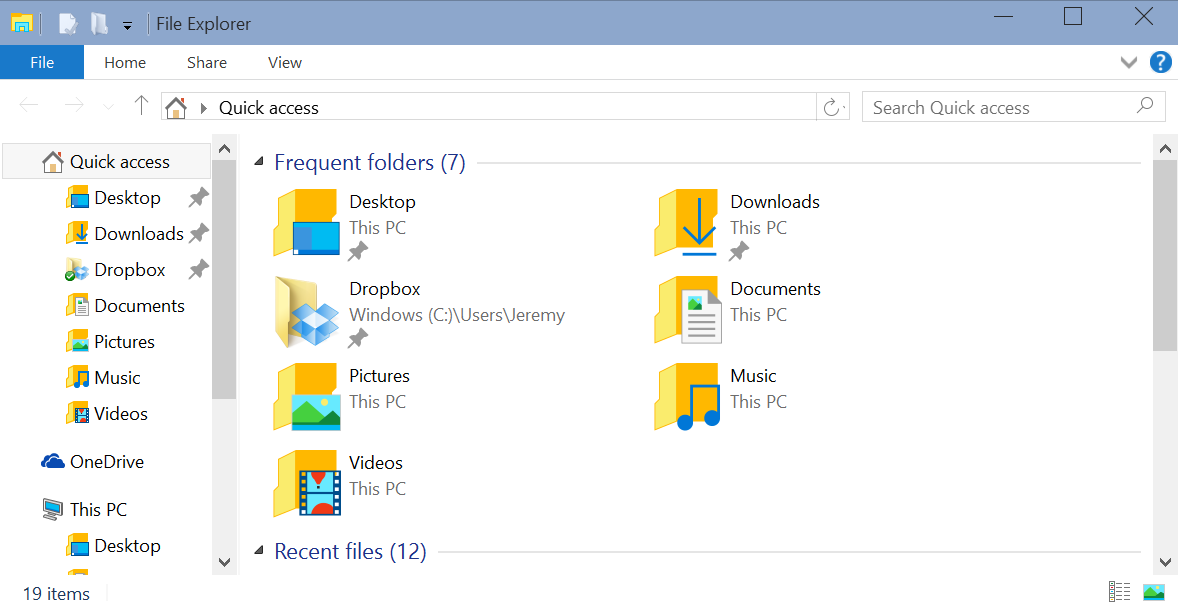Select the Downloads folder icon in Frequent folders
This screenshot has height=610, width=1178.
687,223
